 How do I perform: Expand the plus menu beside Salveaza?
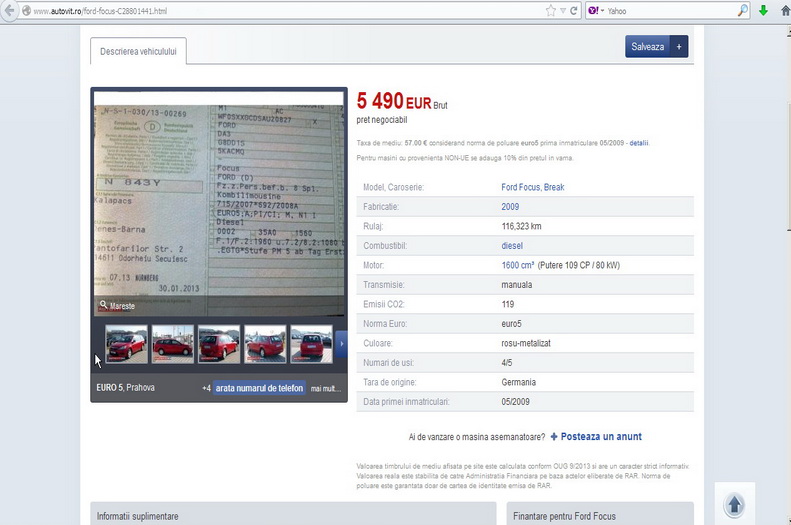click(x=679, y=47)
